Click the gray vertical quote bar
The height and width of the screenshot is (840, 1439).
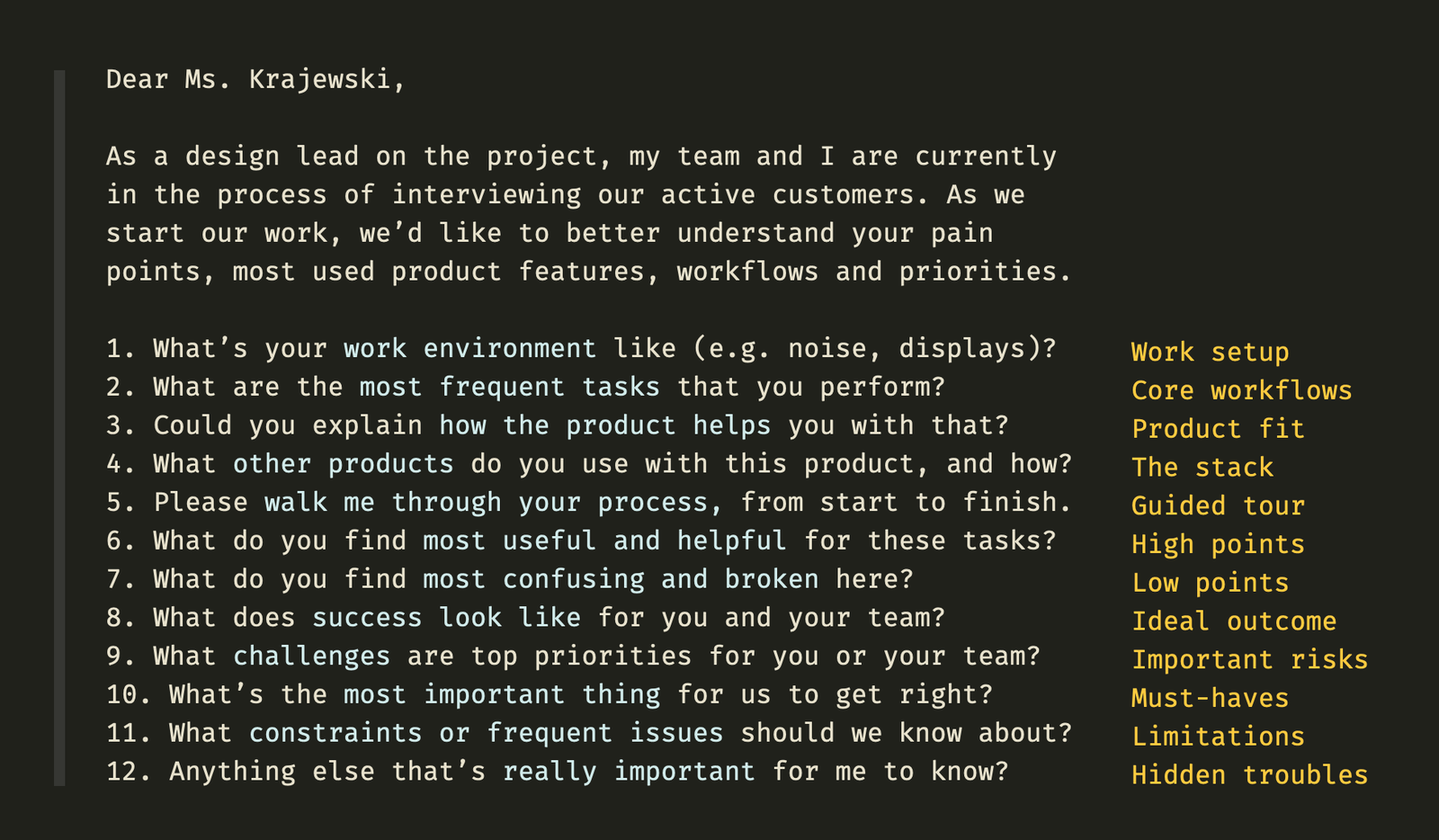click(x=59, y=428)
